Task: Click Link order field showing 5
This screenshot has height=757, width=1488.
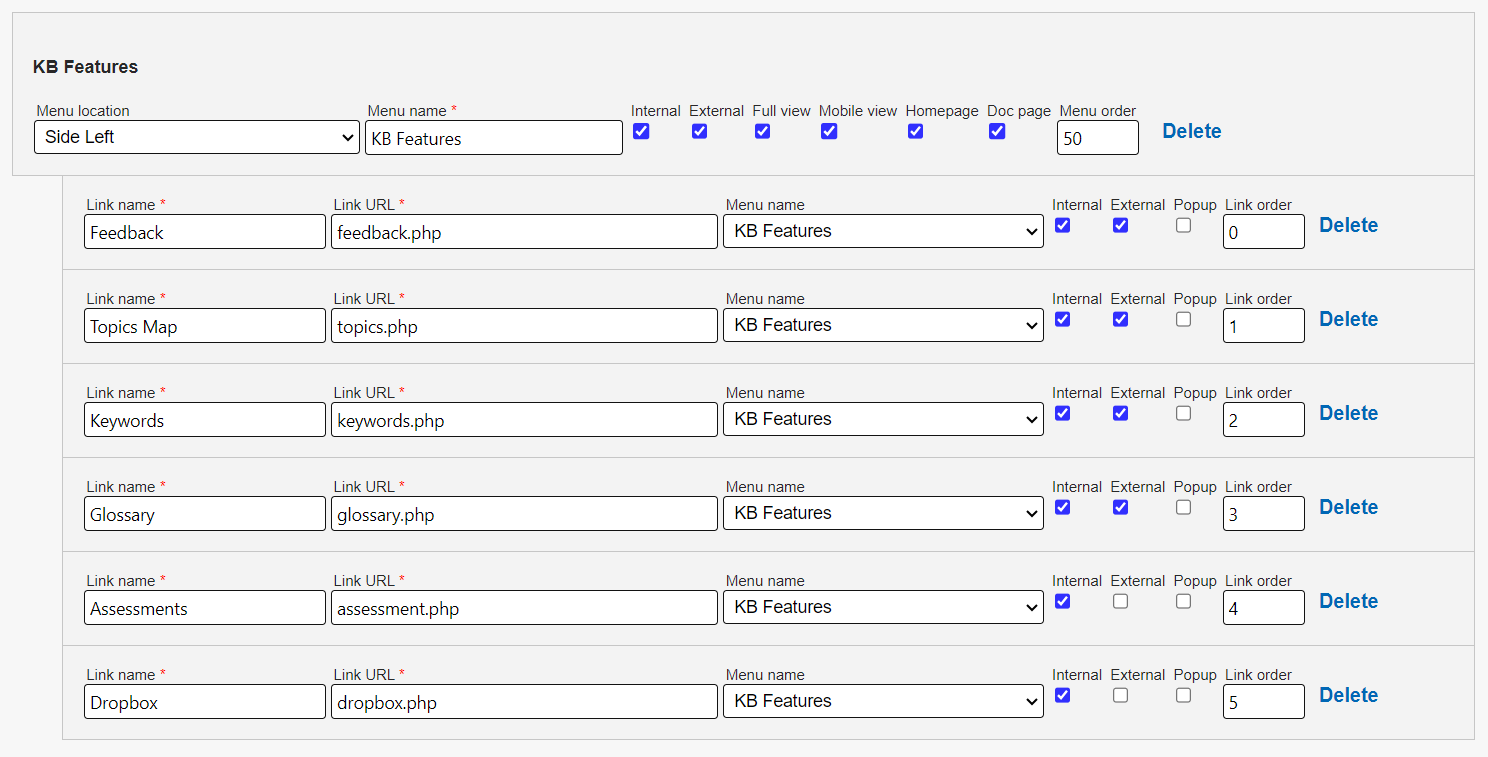Action: click(1264, 702)
